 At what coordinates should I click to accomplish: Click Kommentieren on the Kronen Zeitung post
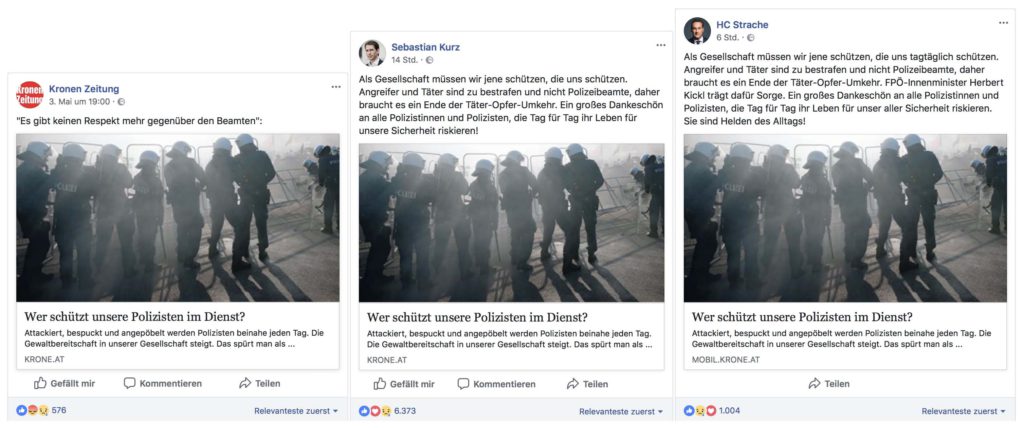pyautogui.click(x=163, y=383)
